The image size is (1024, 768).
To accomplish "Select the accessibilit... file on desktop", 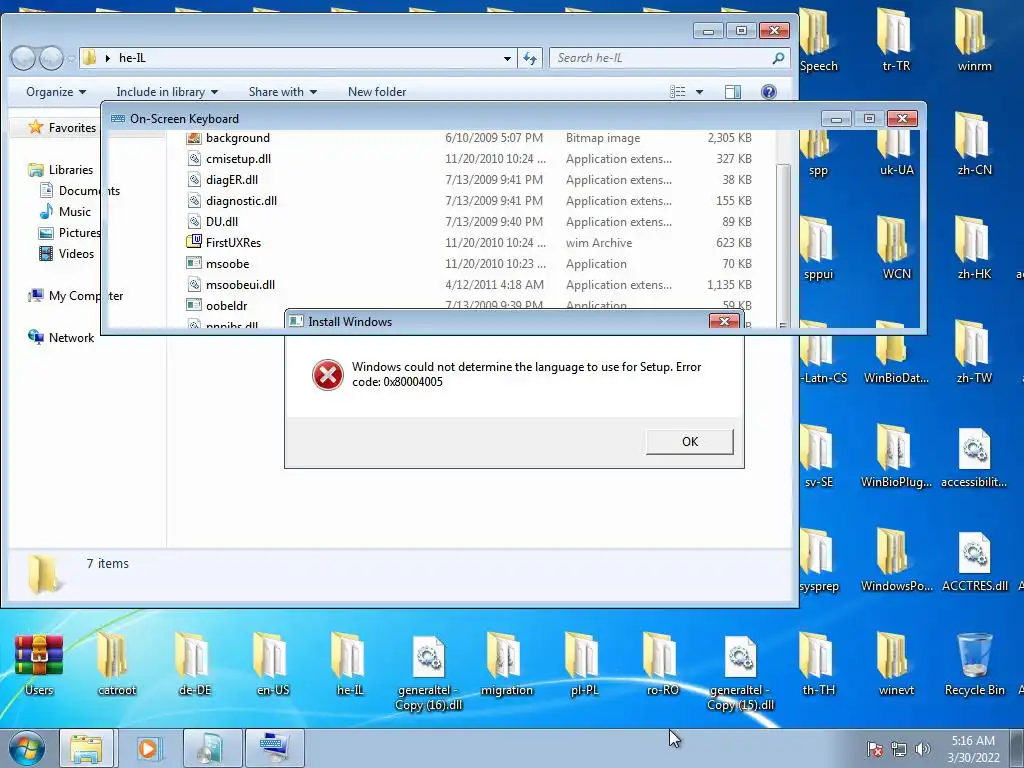I will (974, 456).
